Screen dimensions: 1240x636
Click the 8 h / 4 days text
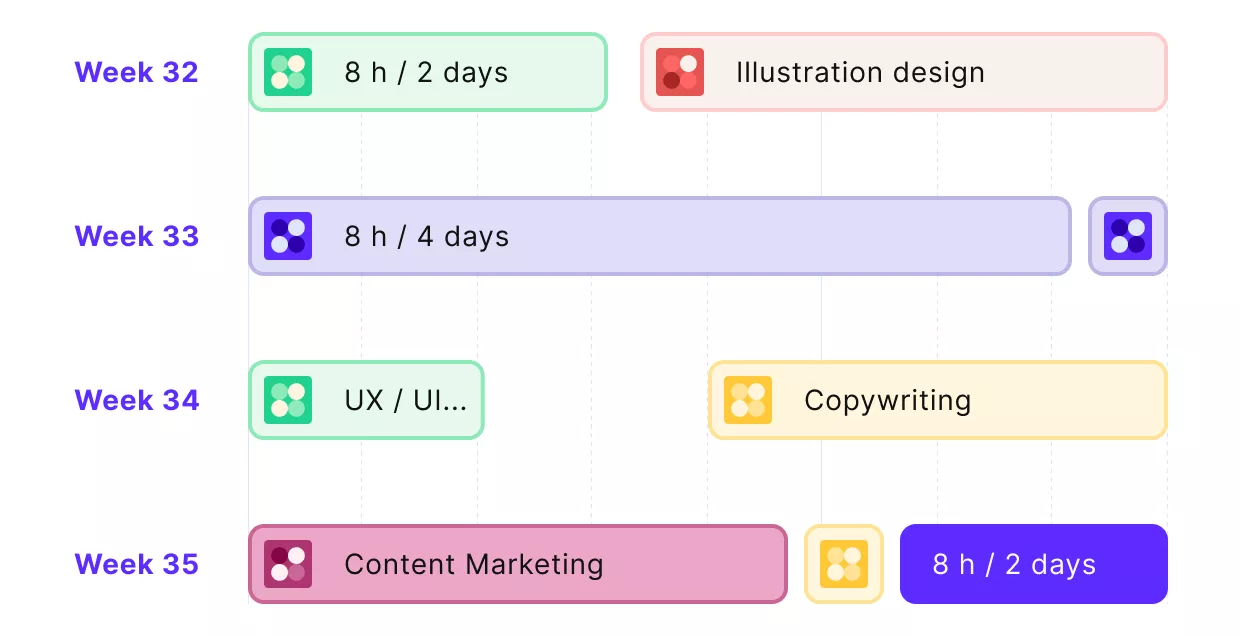tap(427, 236)
